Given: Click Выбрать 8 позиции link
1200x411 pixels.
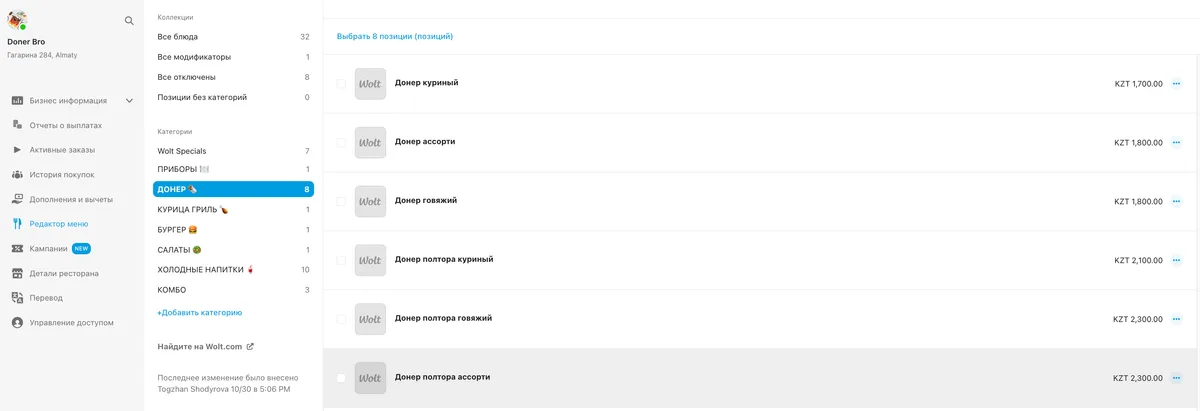Looking at the screenshot, I should 395,36.
